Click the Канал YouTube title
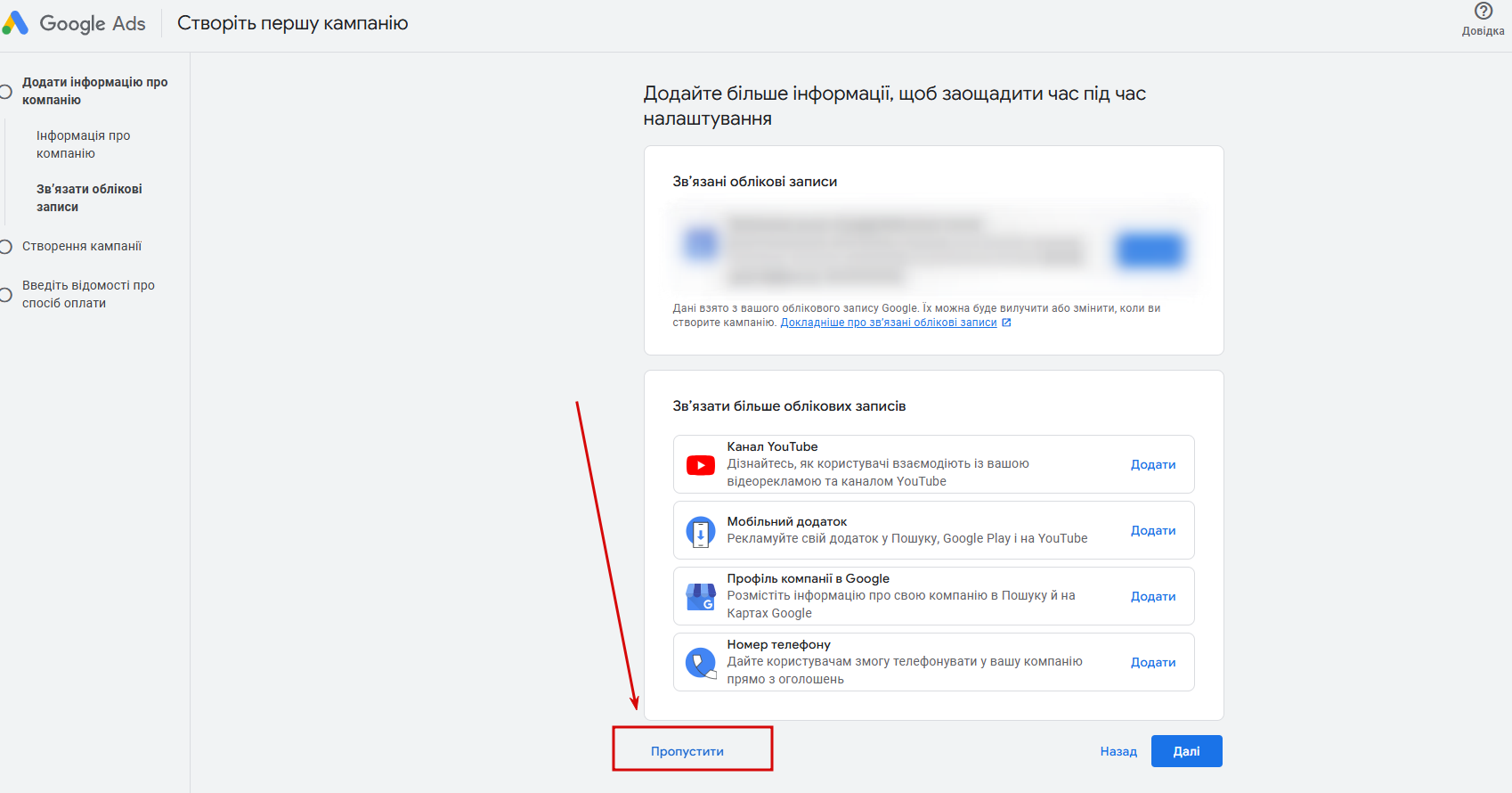This screenshot has height=793, width=1512. pyautogui.click(x=772, y=446)
